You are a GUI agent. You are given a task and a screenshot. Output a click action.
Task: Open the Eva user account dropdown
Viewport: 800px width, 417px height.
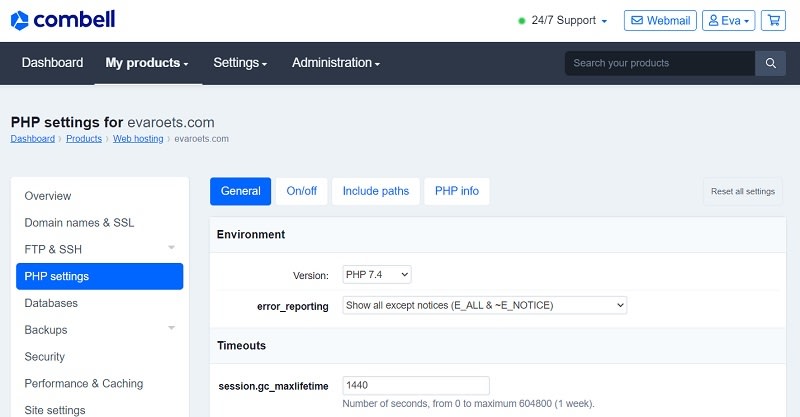pos(729,20)
